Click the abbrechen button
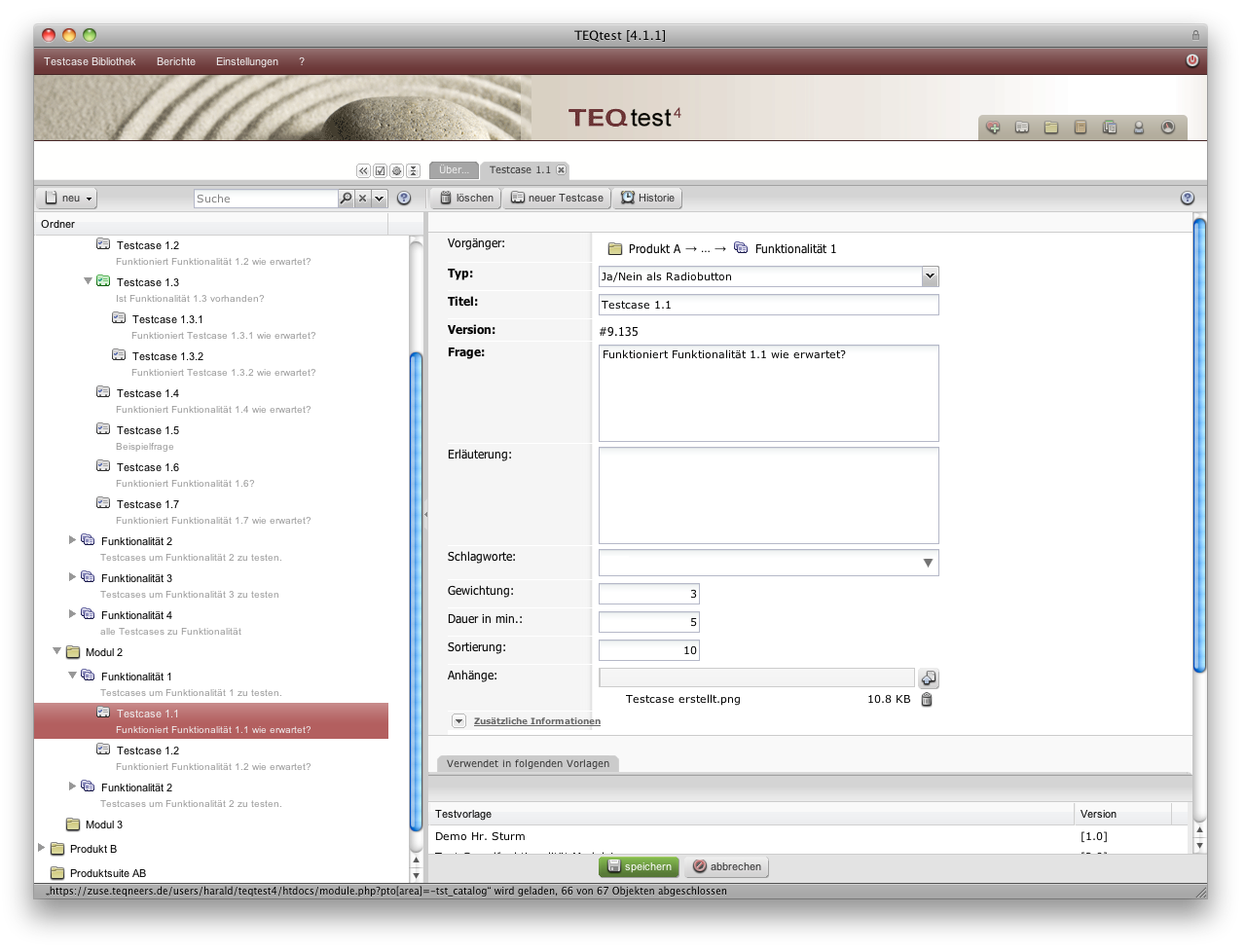The width and height of the screenshot is (1246, 952). click(726, 866)
